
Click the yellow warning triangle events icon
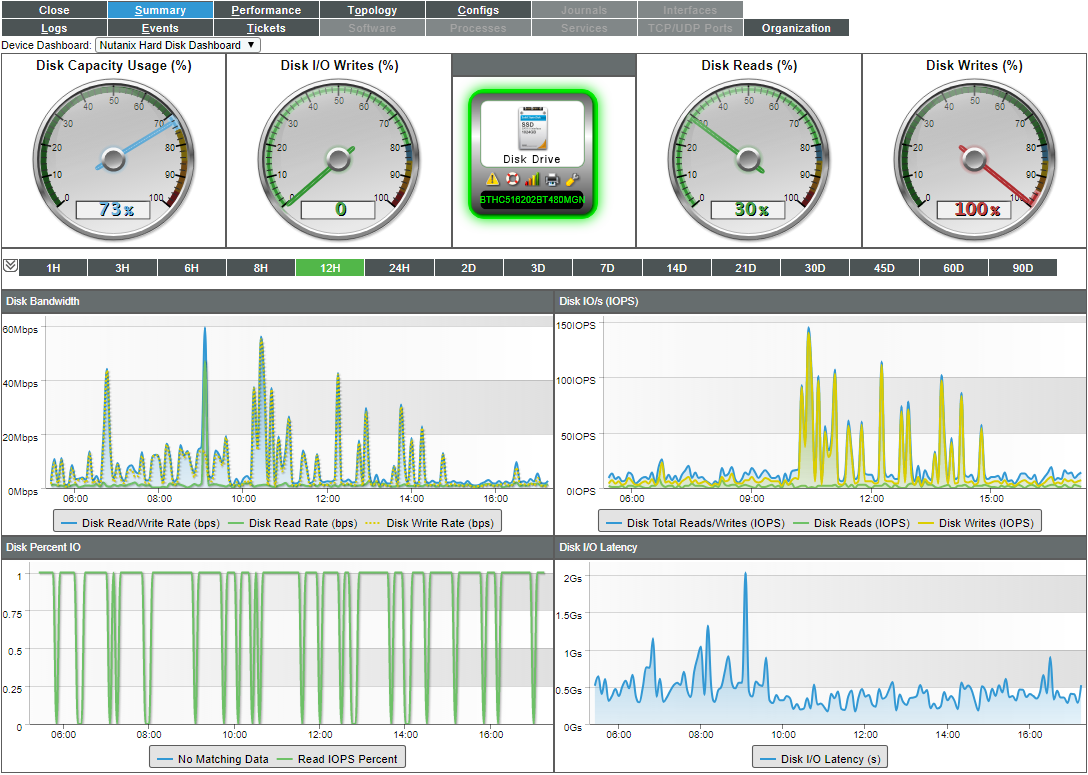(492, 179)
